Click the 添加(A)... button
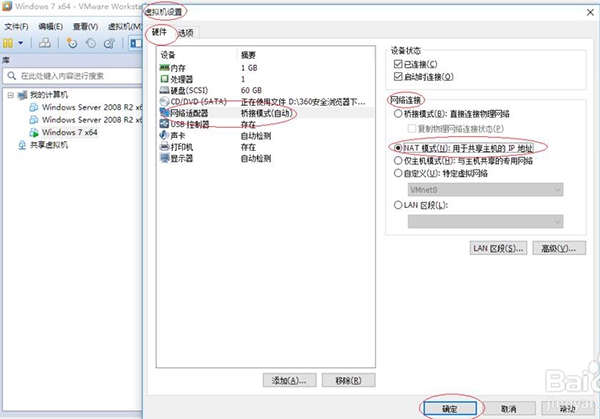Image resolution: width=600 pixels, height=419 pixels. (x=289, y=380)
